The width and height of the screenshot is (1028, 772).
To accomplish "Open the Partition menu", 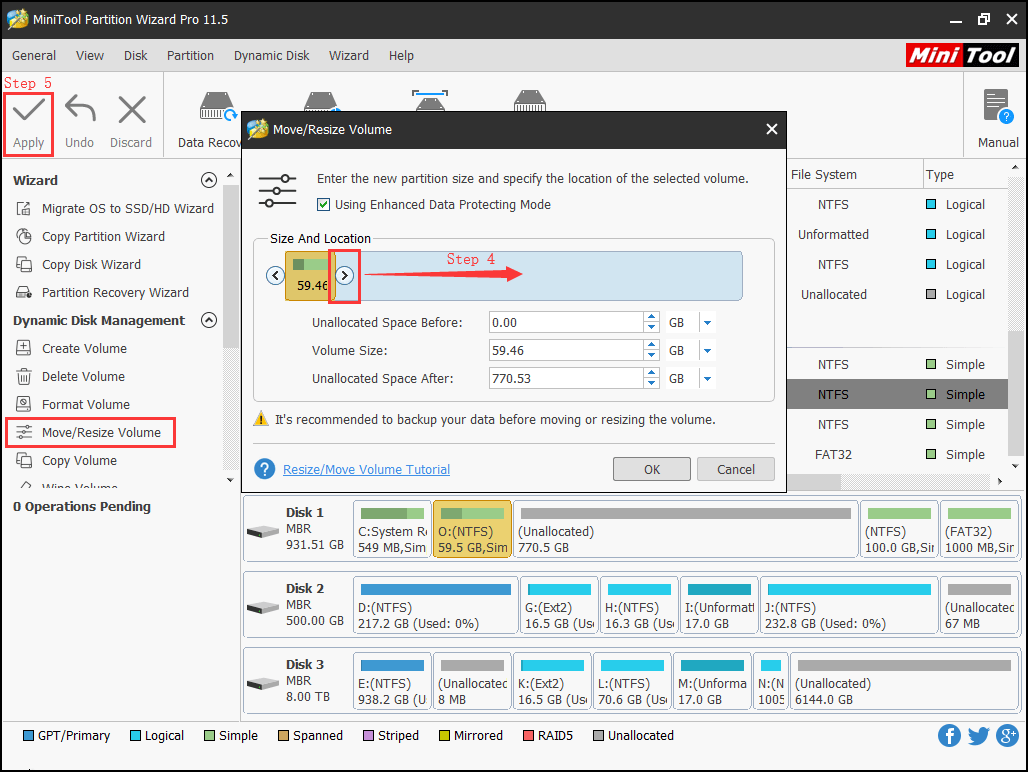I will (190, 56).
